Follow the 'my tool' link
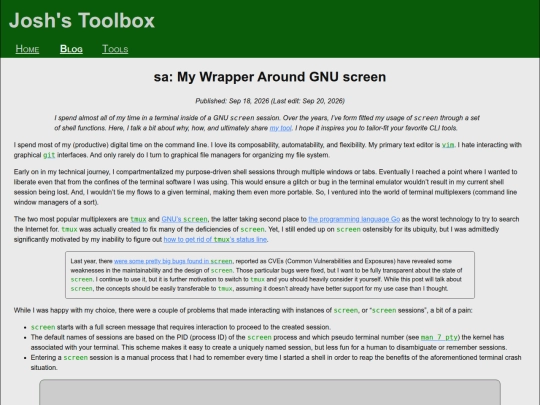This screenshot has width=540, height=405. [x=280, y=128]
